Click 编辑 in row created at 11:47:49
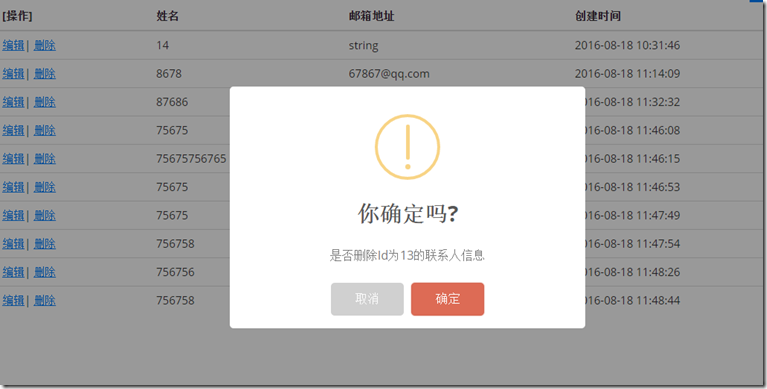Image resolution: width=767 pixels, height=389 pixels. tap(13, 216)
